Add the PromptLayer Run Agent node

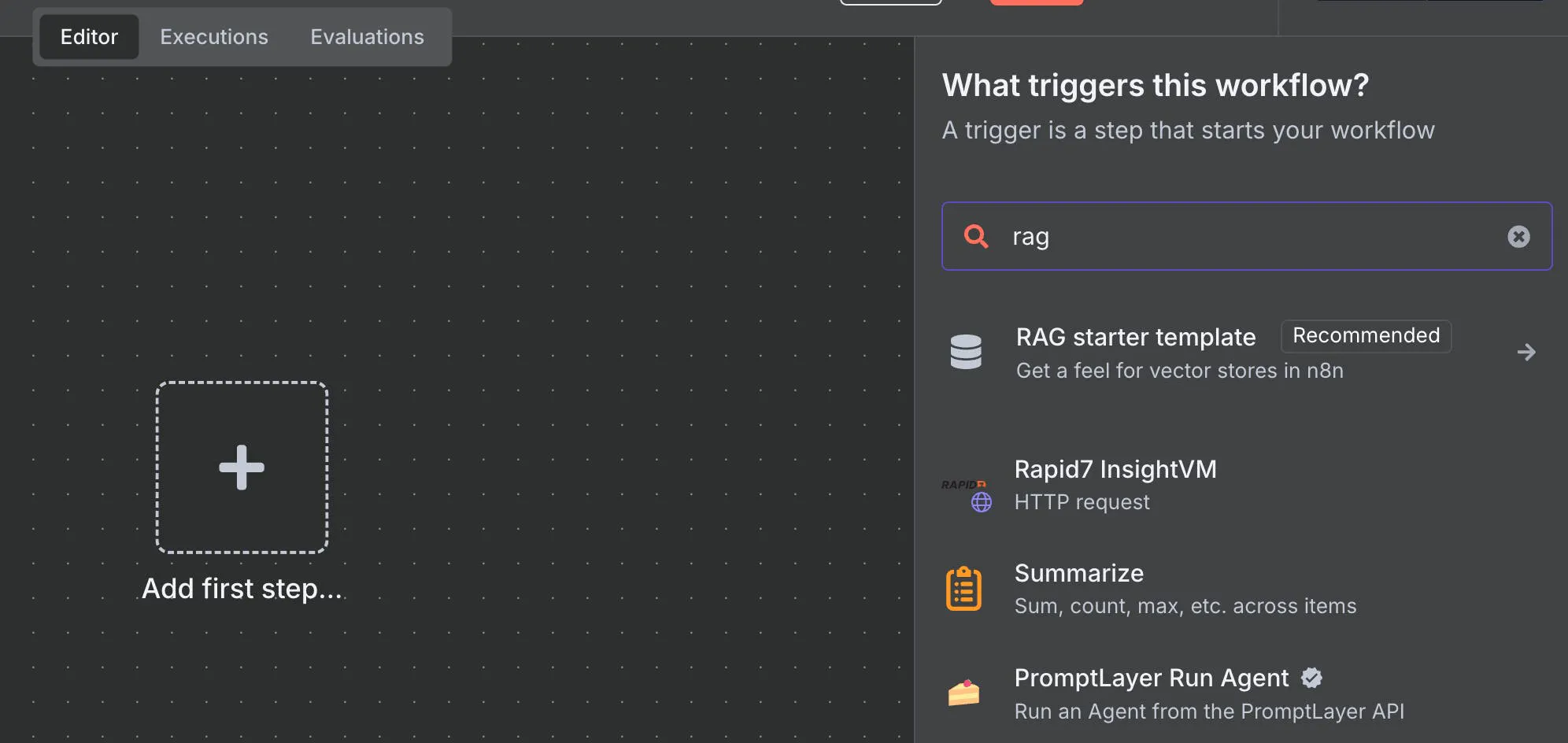(1151, 678)
